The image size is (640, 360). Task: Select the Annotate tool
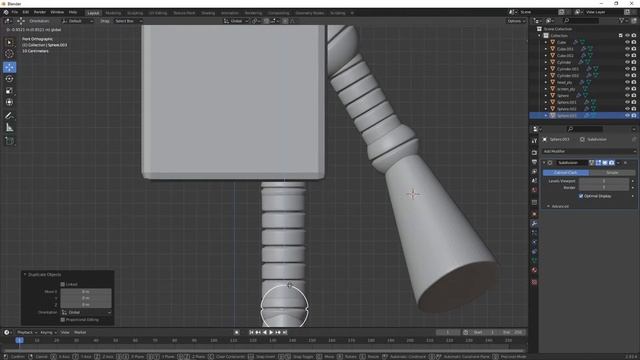tap(9, 116)
